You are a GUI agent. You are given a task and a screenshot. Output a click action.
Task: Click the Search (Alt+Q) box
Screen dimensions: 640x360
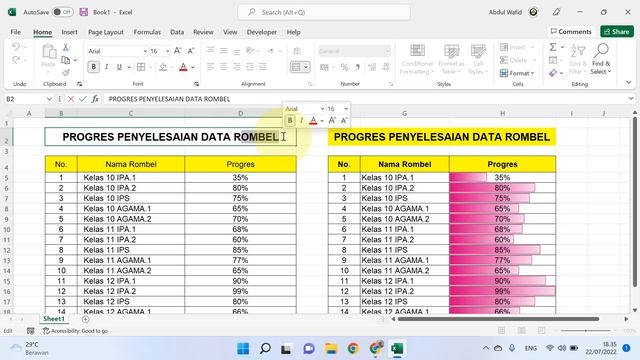point(324,12)
